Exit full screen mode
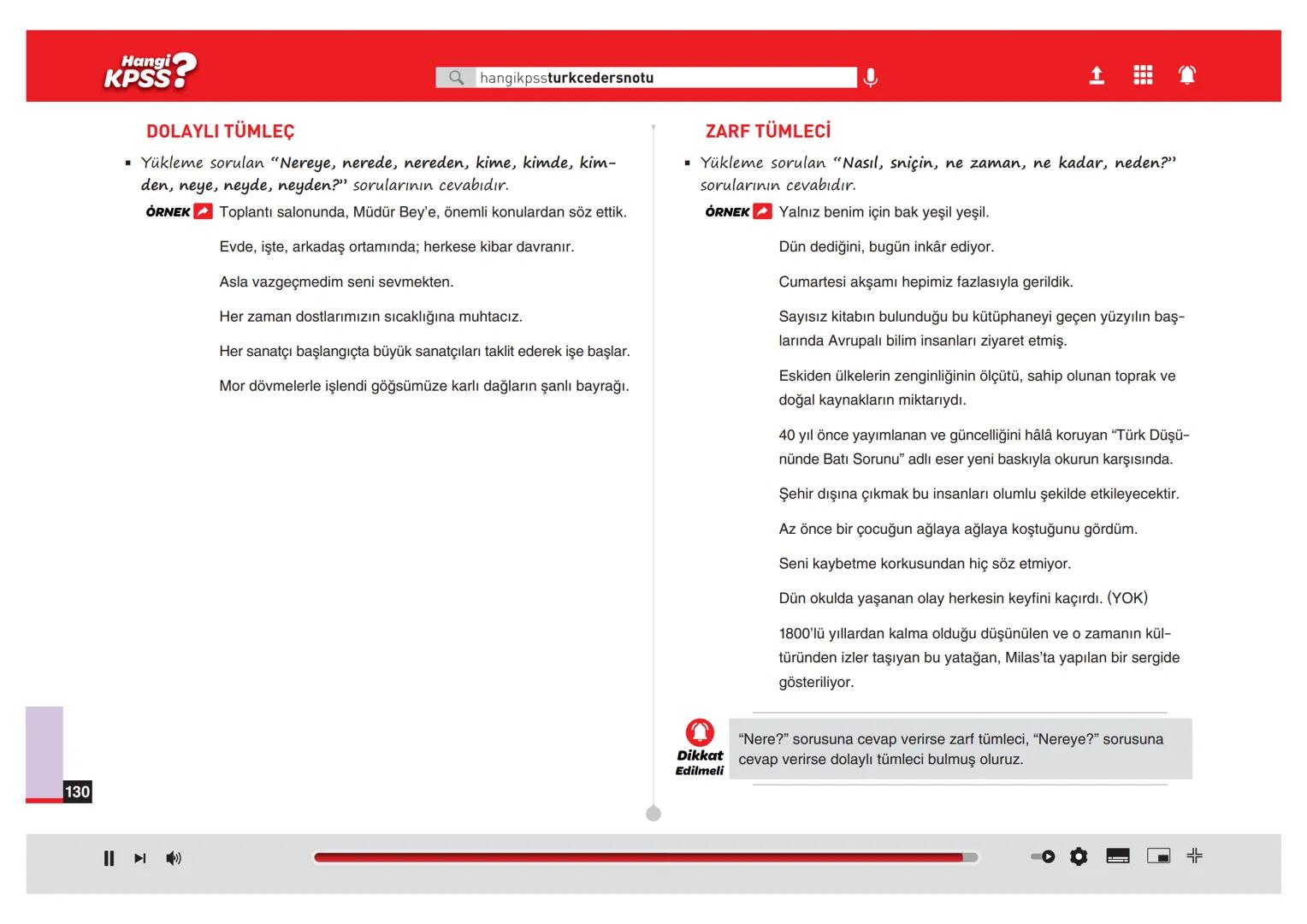Screen dimensions: 1307x924 (1195, 856)
